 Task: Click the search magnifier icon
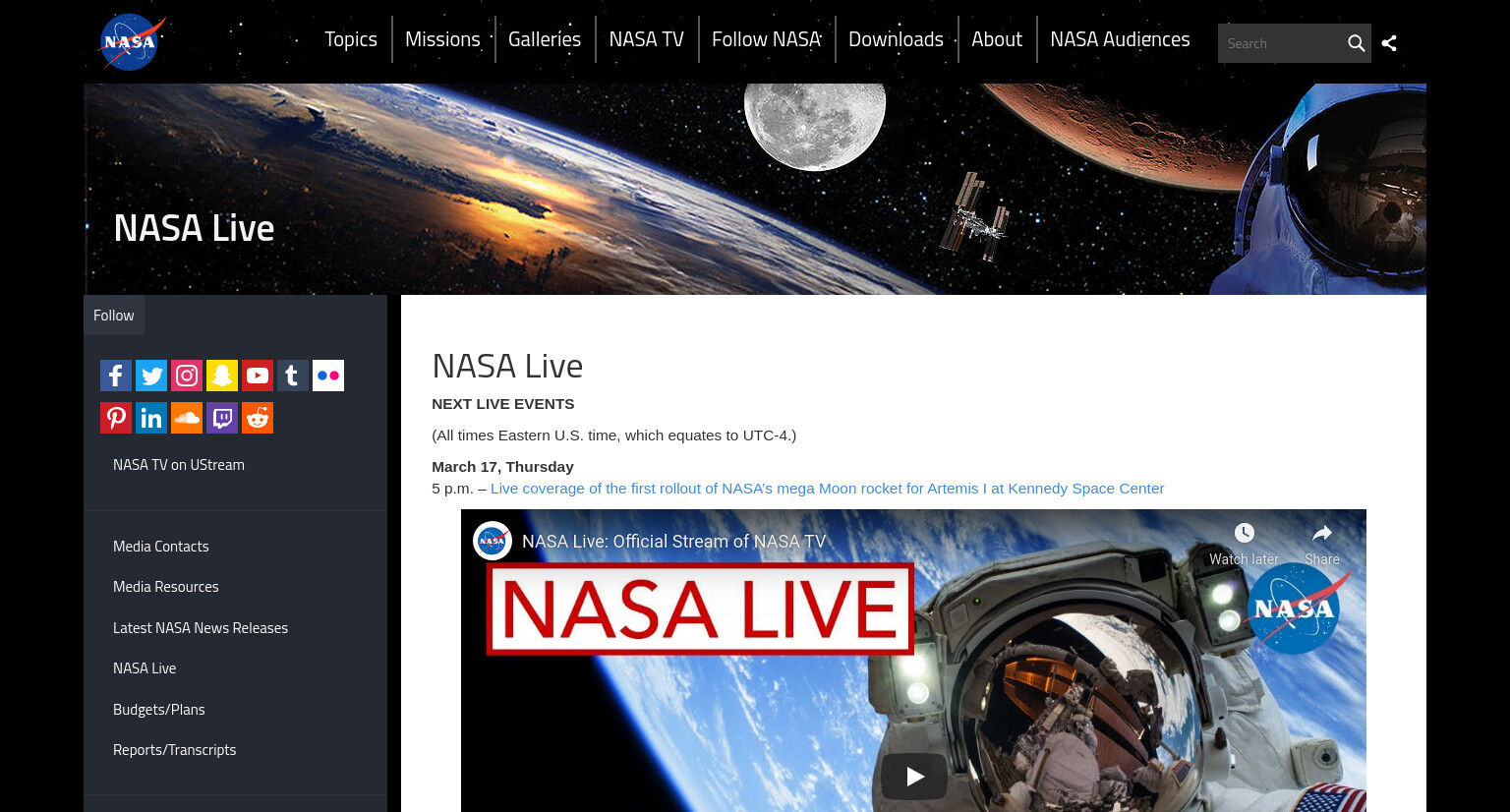click(x=1356, y=43)
